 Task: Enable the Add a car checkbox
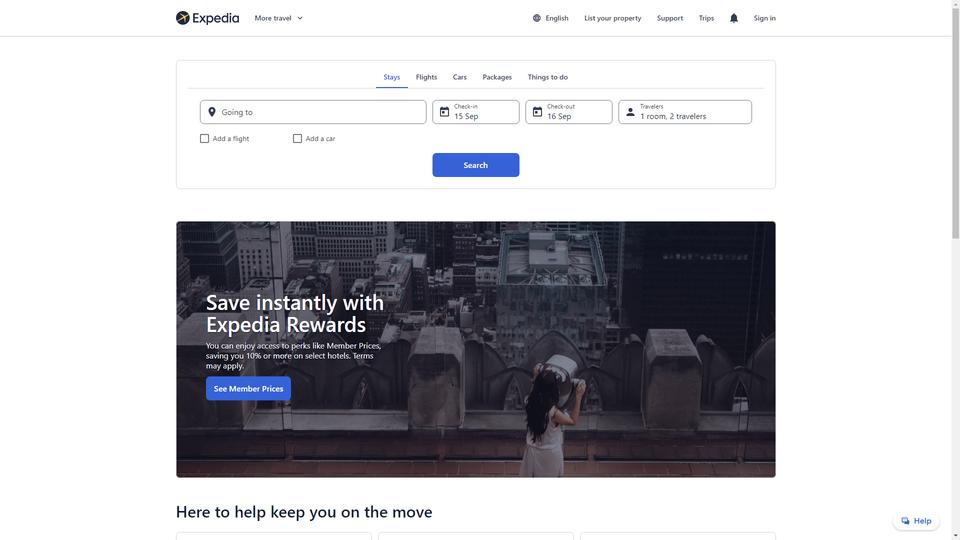point(298,138)
